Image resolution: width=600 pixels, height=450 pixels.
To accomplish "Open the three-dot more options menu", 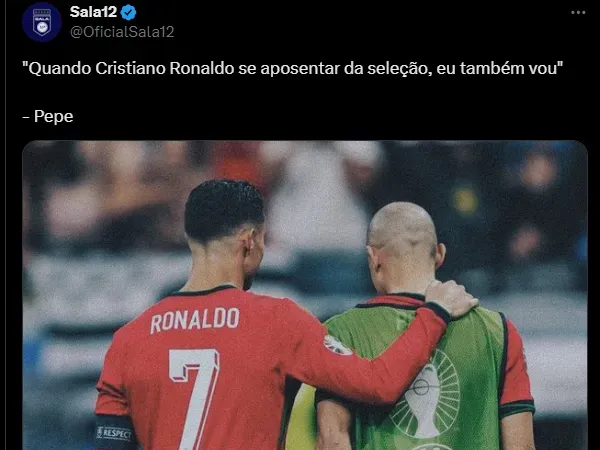I will pyautogui.click(x=578, y=13).
